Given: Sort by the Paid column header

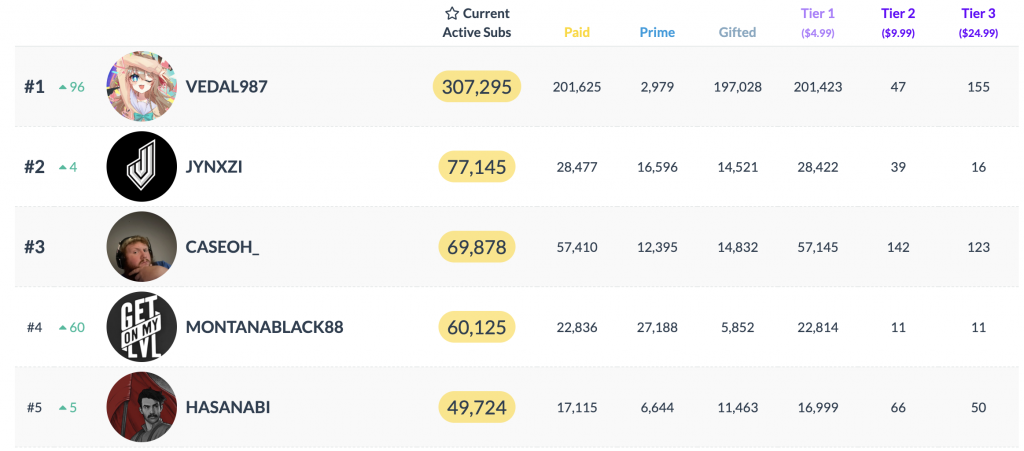Looking at the screenshot, I should tap(577, 32).
